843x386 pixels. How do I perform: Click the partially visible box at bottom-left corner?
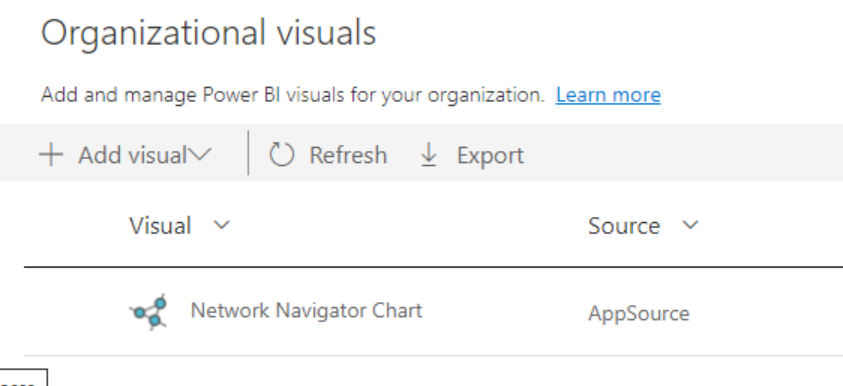coord(23,377)
